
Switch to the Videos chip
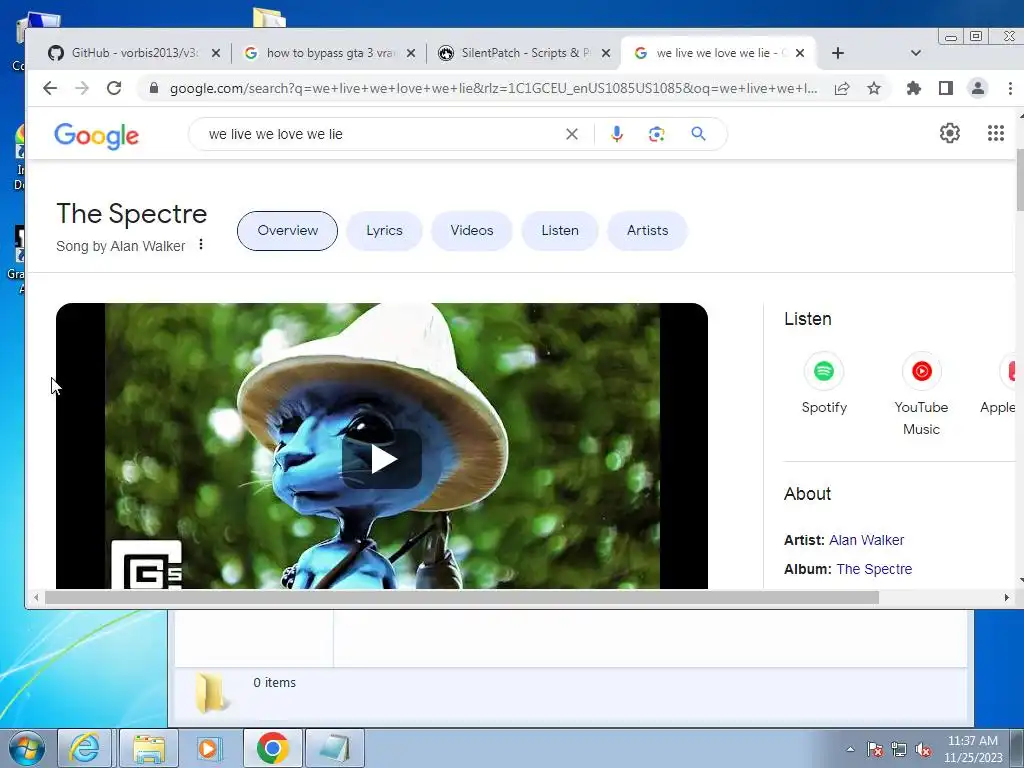click(472, 231)
